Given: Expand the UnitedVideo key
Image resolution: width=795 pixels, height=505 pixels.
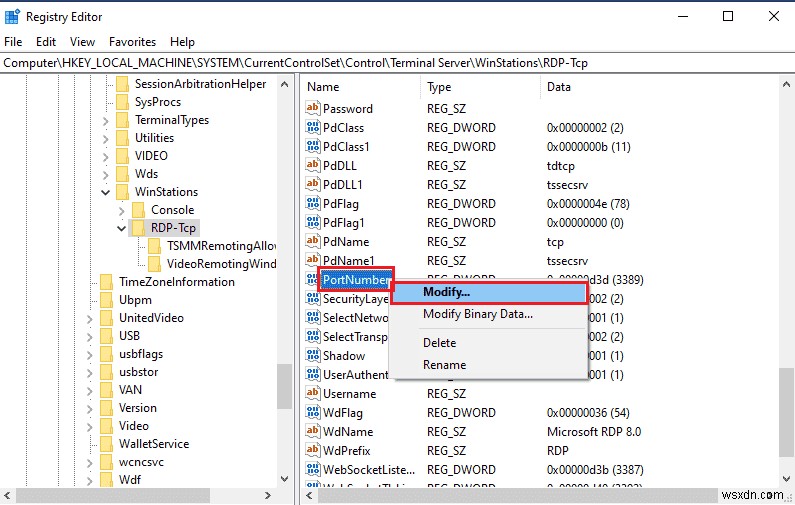Looking at the screenshot, I should (90, 318).
